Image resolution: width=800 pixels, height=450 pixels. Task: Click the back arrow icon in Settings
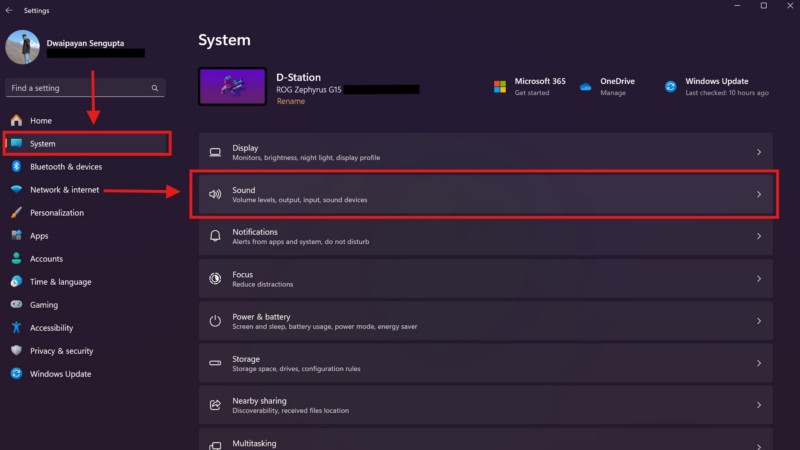pos(9,10)
